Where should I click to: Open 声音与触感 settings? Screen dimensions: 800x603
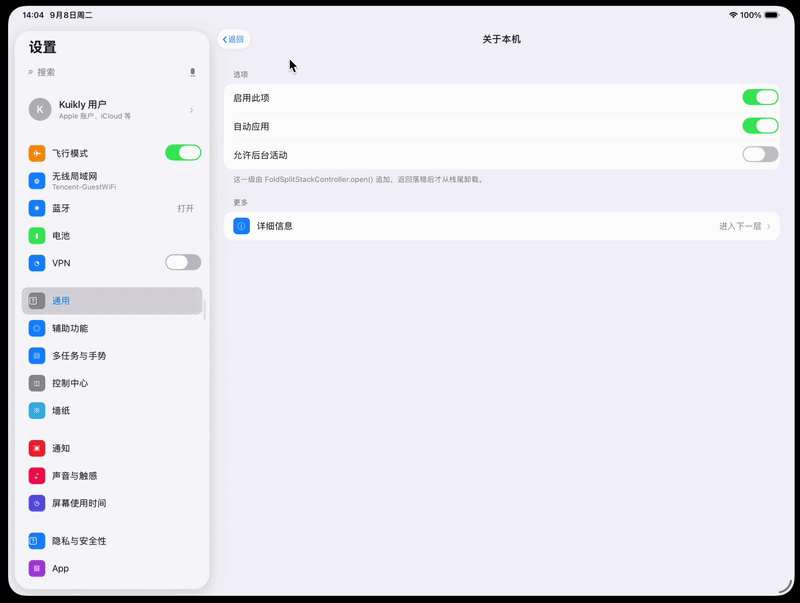(x=112, y=476)
